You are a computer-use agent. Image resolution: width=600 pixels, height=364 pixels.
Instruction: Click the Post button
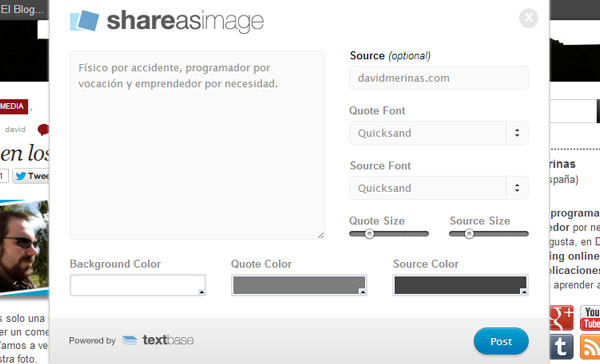(501, 341)
